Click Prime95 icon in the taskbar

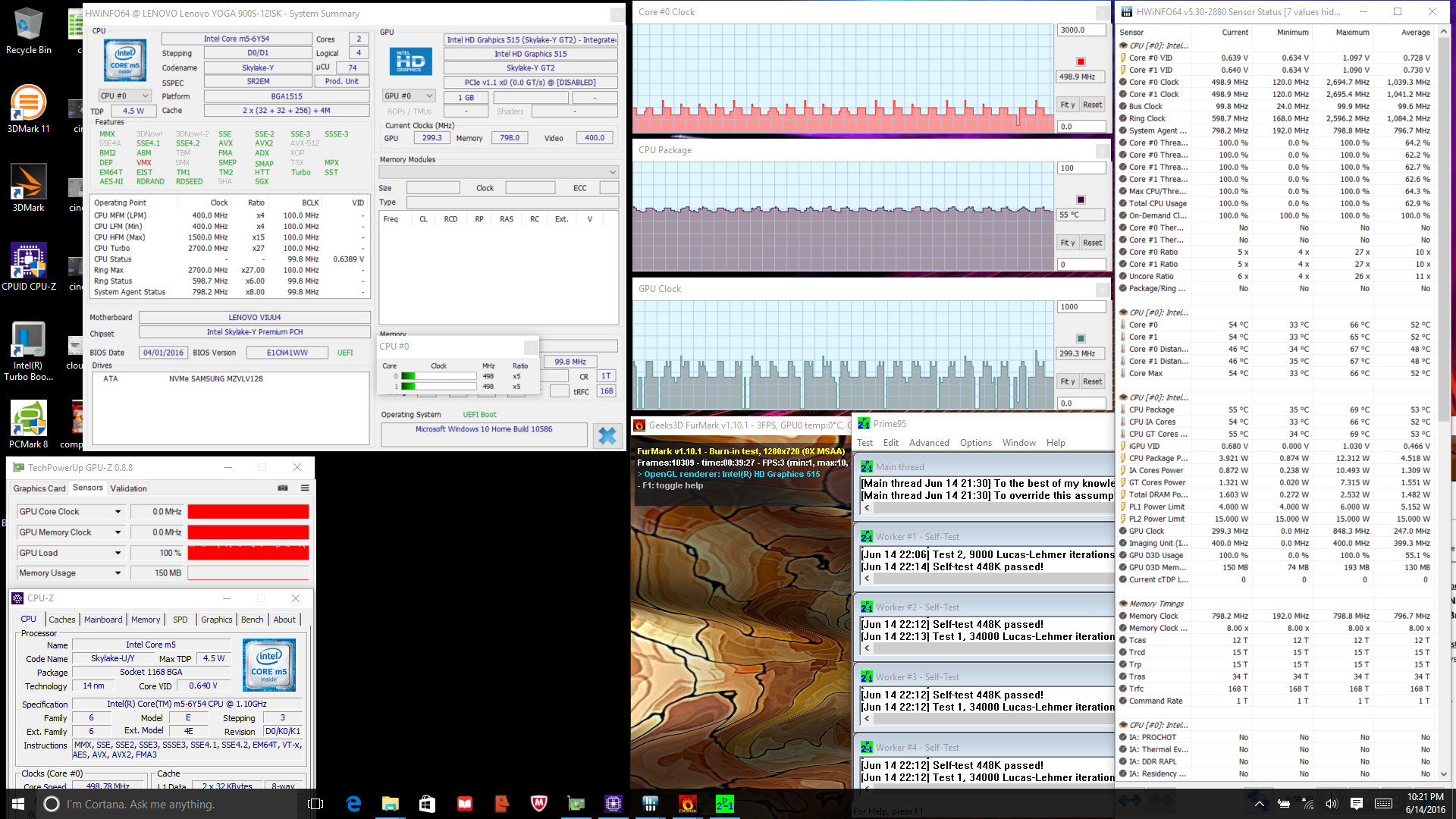pyautogui.click(x=724, y=804)
